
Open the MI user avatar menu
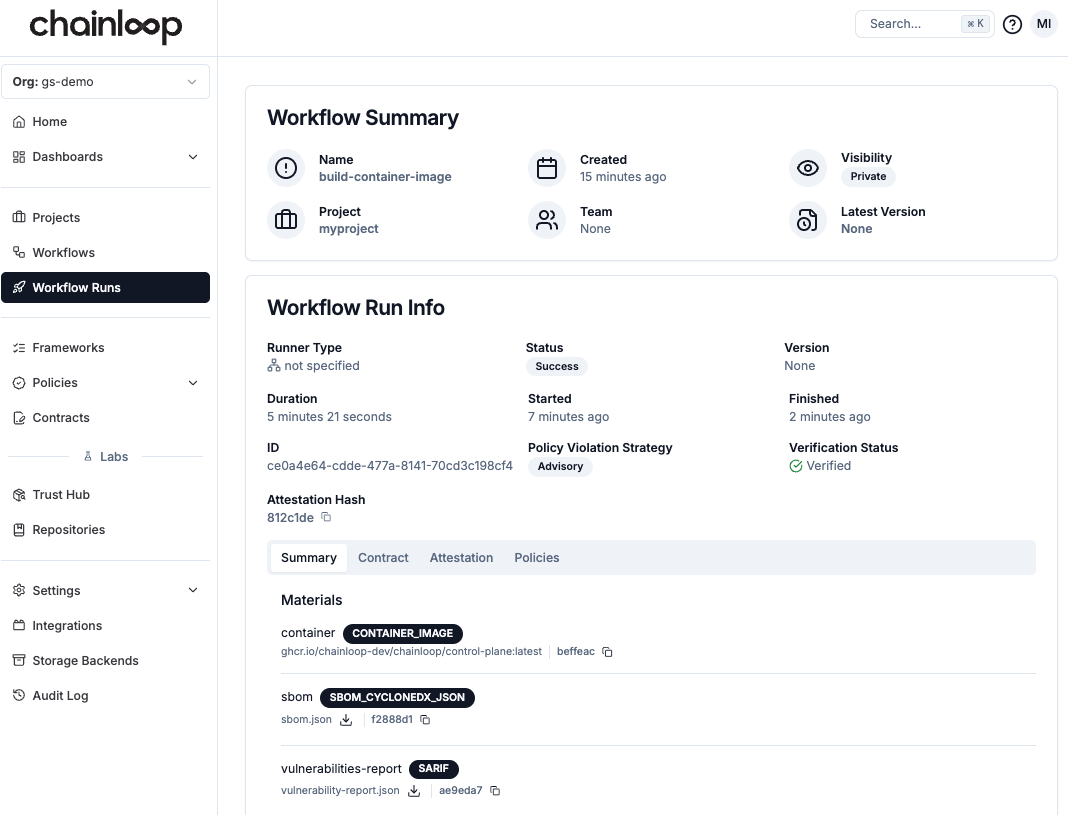click(x=1043, y=25)
